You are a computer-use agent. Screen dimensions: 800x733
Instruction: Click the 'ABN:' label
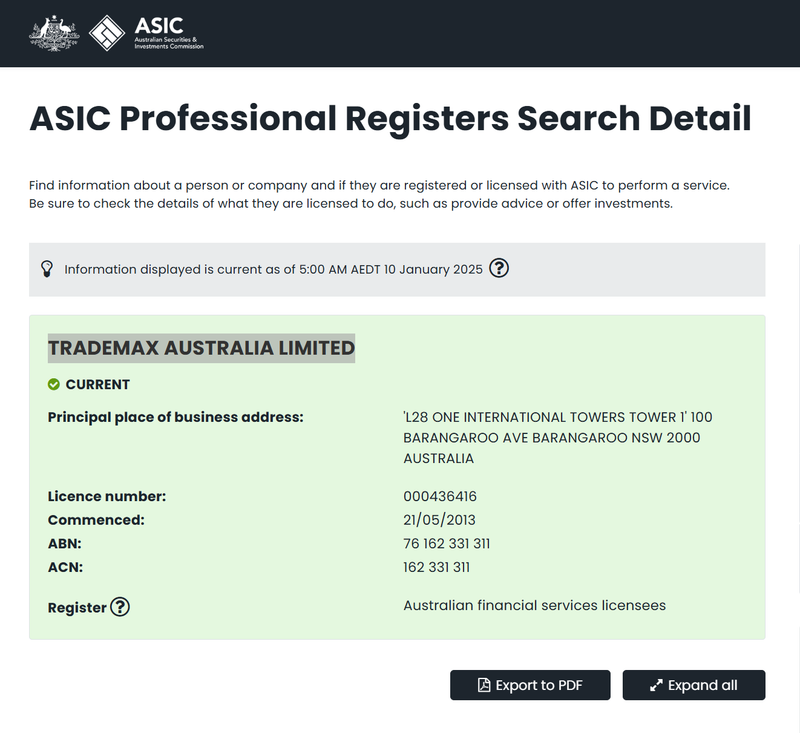click(64, 544)
